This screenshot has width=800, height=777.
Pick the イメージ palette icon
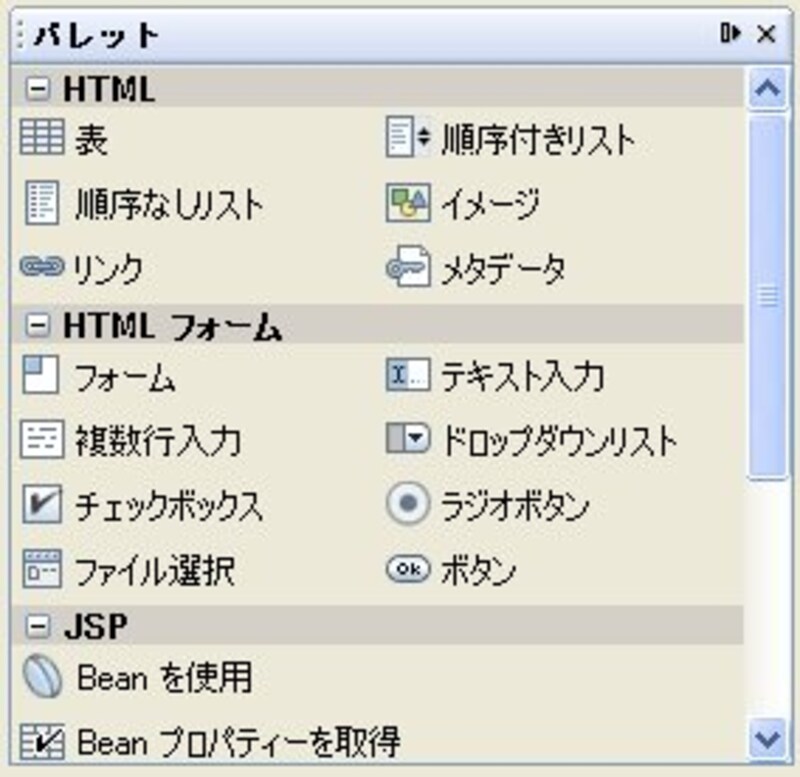click(407, 203)
